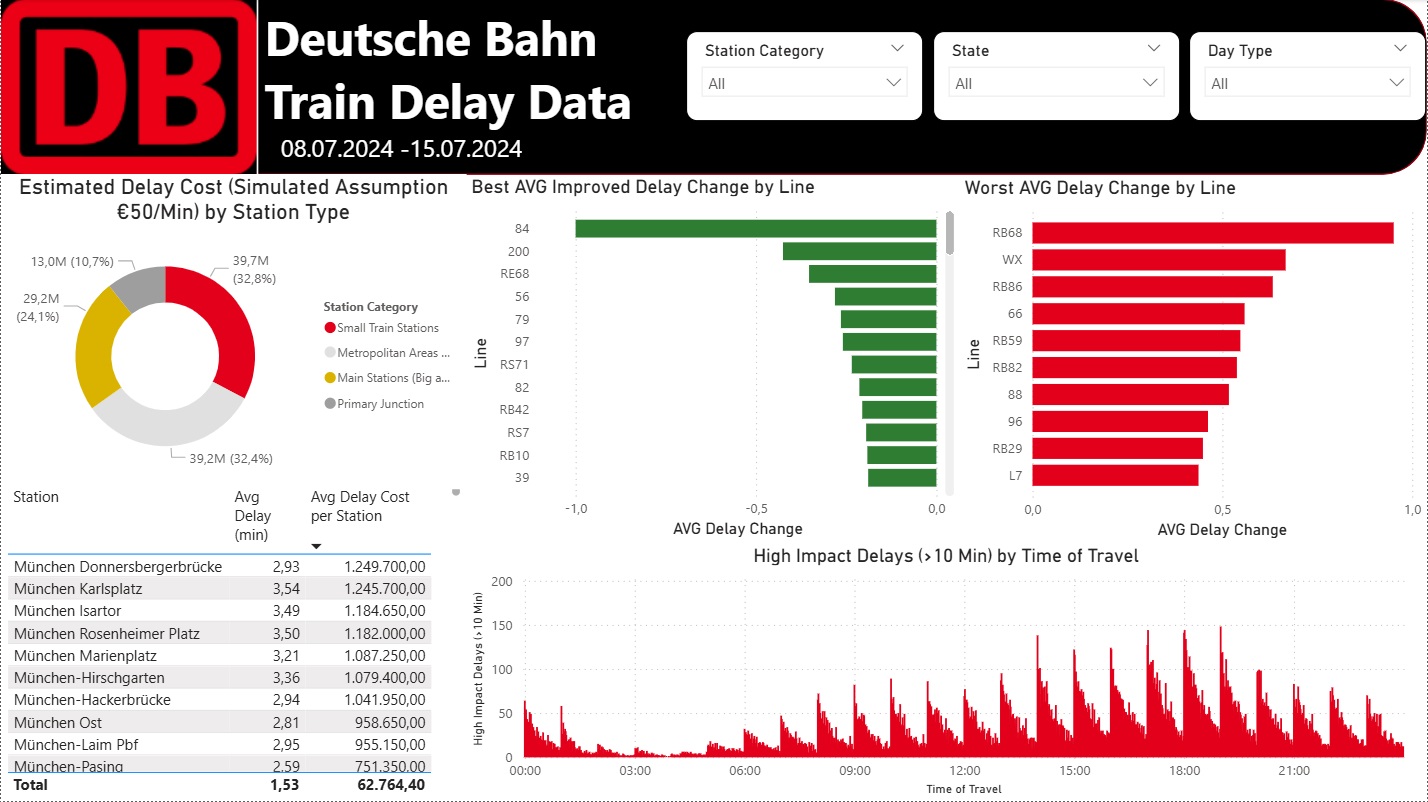Click the Small Train Stations legend marker
Image resolution: width=1428 pixels, height=802 pixels.
tap(330, 328)
